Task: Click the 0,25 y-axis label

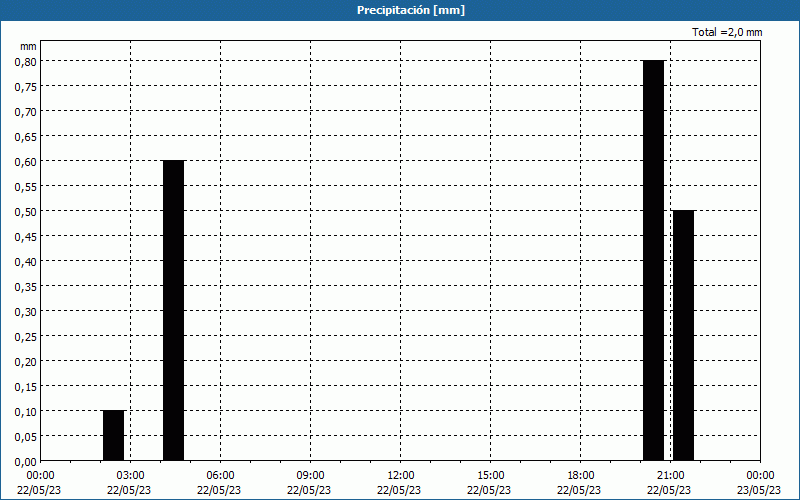Action: [x=26, y=337]
